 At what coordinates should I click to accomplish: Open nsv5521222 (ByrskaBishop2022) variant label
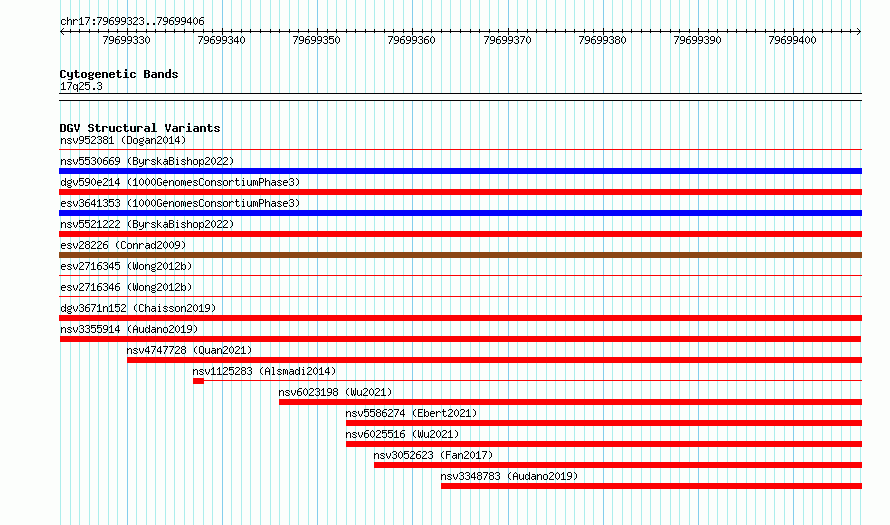(147, 224)
